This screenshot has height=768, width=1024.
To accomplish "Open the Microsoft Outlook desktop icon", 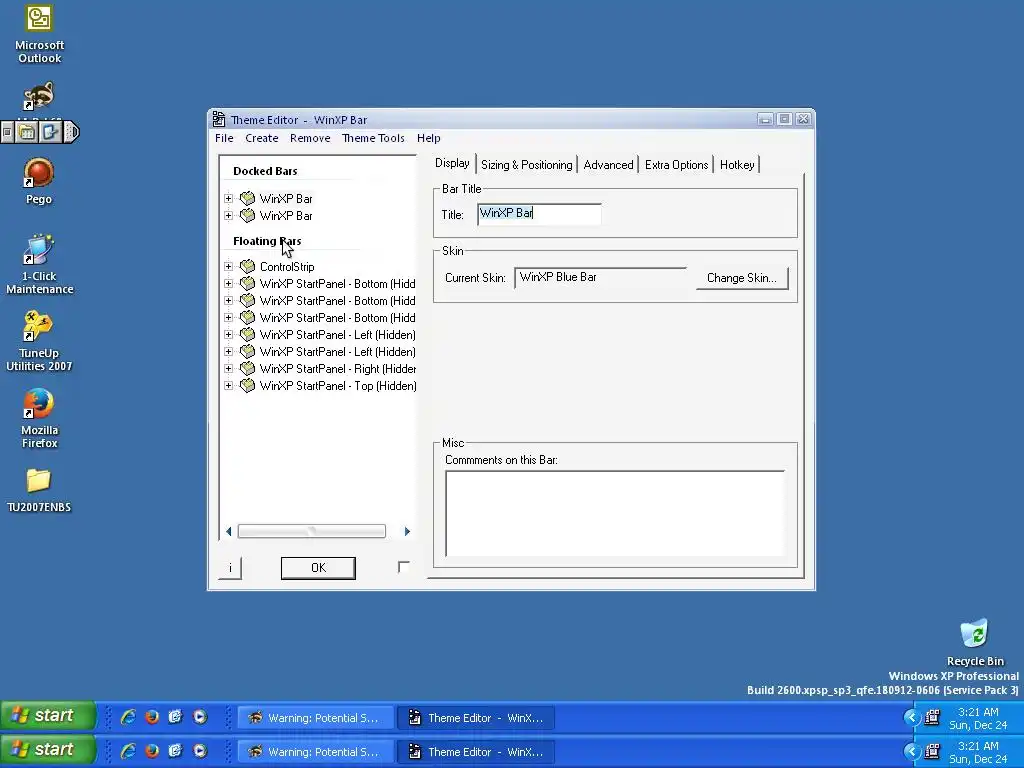I will point(39,35).
